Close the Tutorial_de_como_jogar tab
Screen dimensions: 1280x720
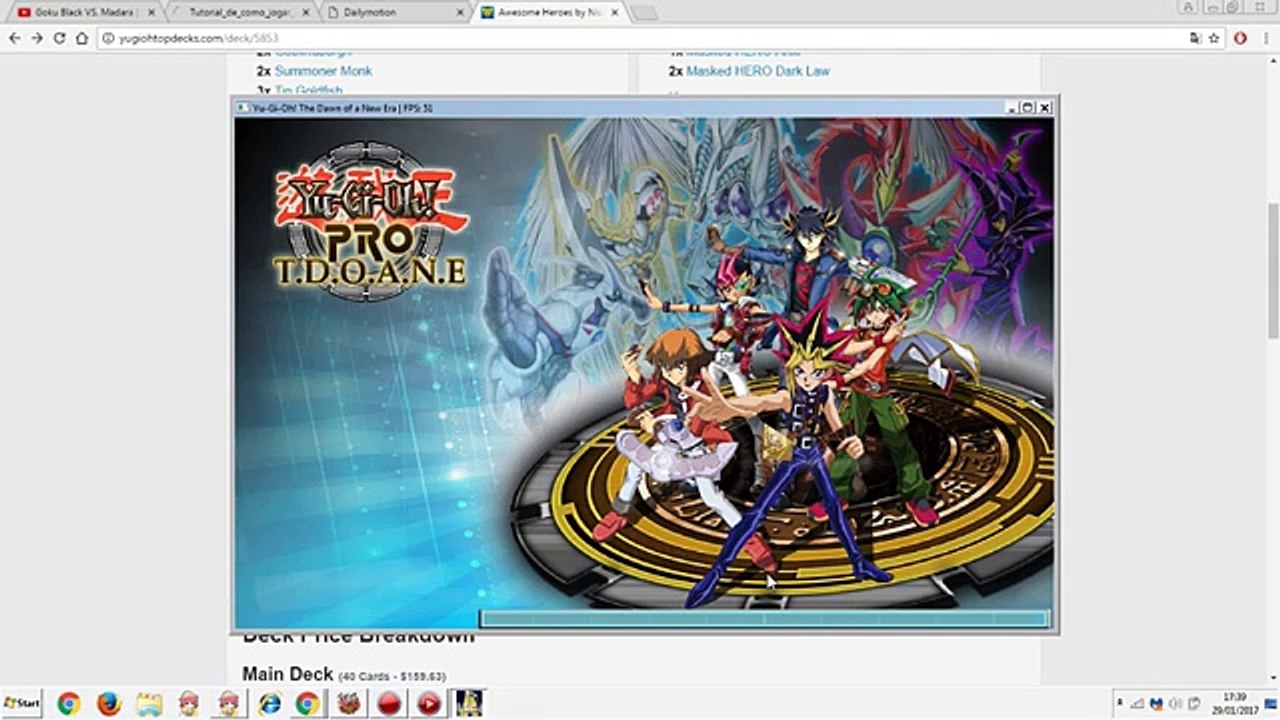coord(306,13)
